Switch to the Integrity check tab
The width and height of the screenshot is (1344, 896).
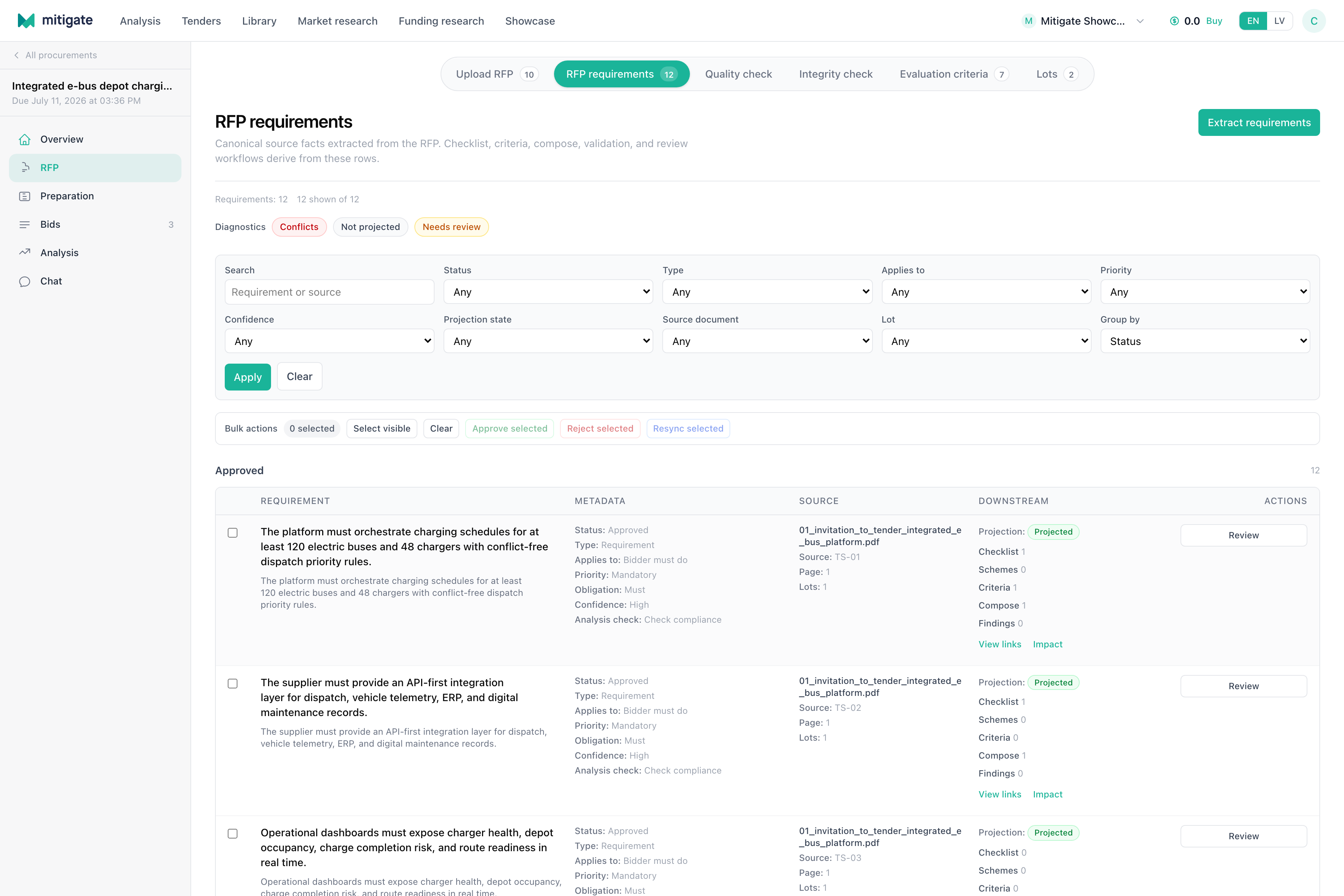[x=836, y=74]
